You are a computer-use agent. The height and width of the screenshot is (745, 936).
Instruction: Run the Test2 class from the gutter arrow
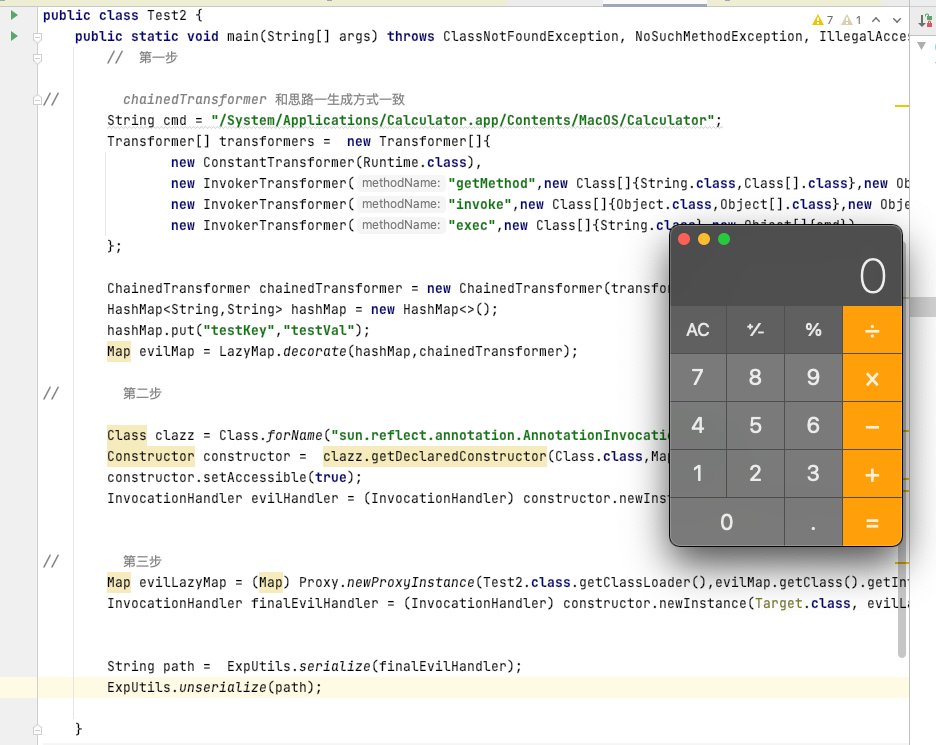[14, 15]
